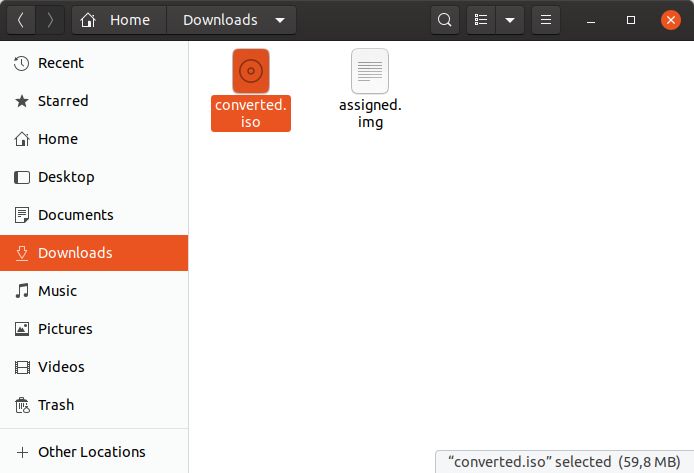
Task: Click the Music note sidebar icon
Action: (x=22, y=291)
